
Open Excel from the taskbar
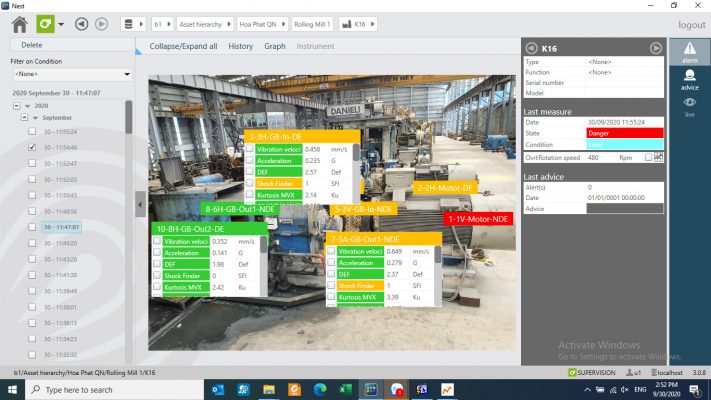click(346, 390)
